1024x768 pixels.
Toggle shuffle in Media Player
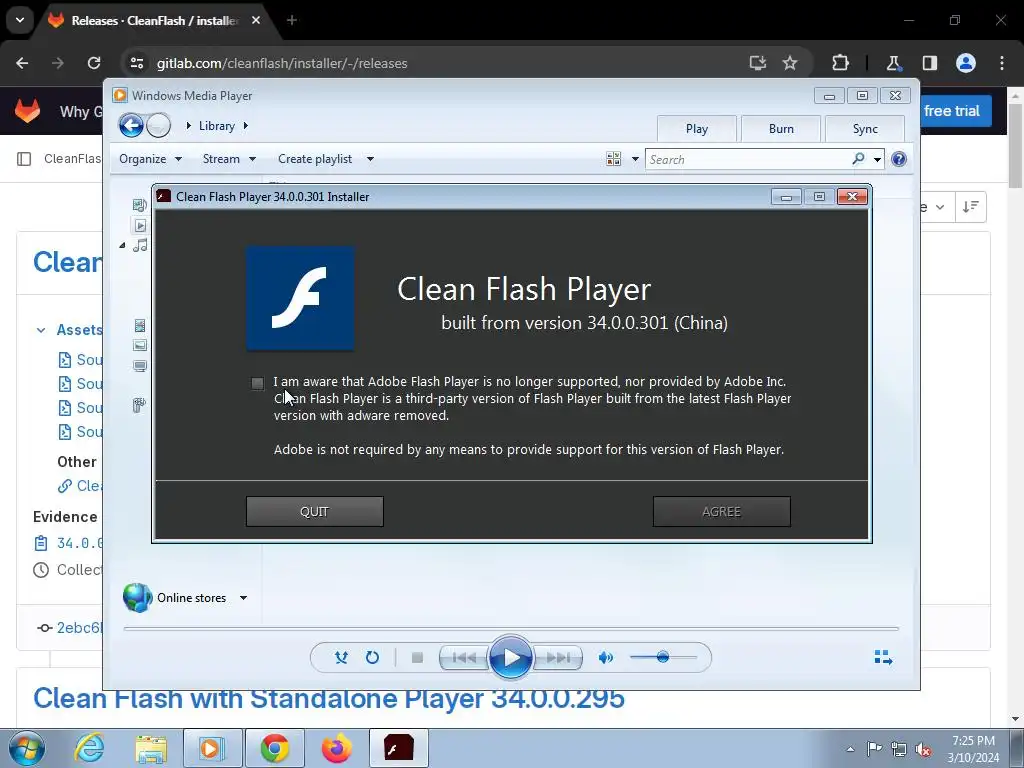point(341,658)
